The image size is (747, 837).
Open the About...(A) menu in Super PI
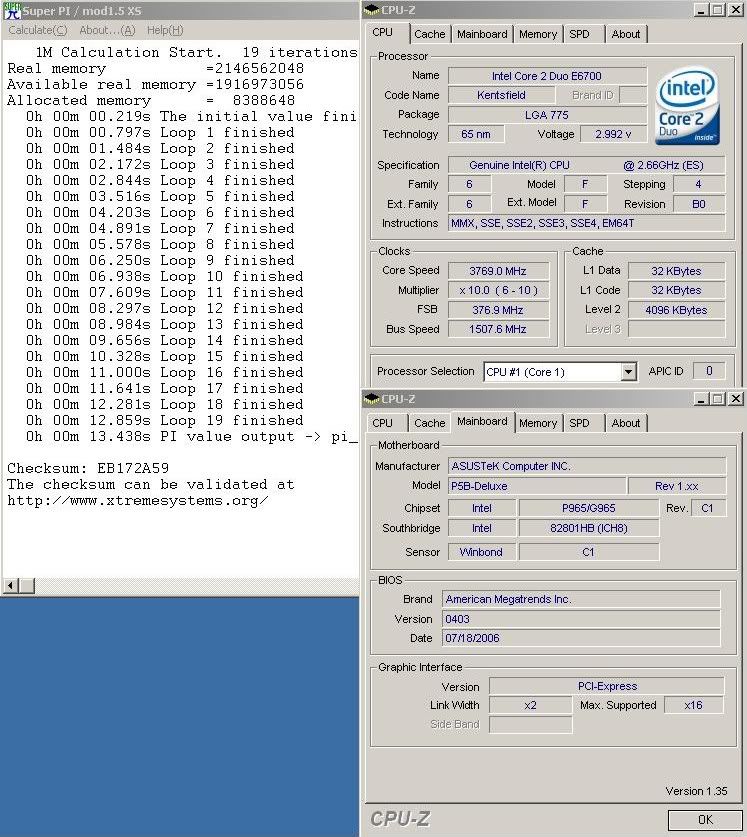[107, 30]
